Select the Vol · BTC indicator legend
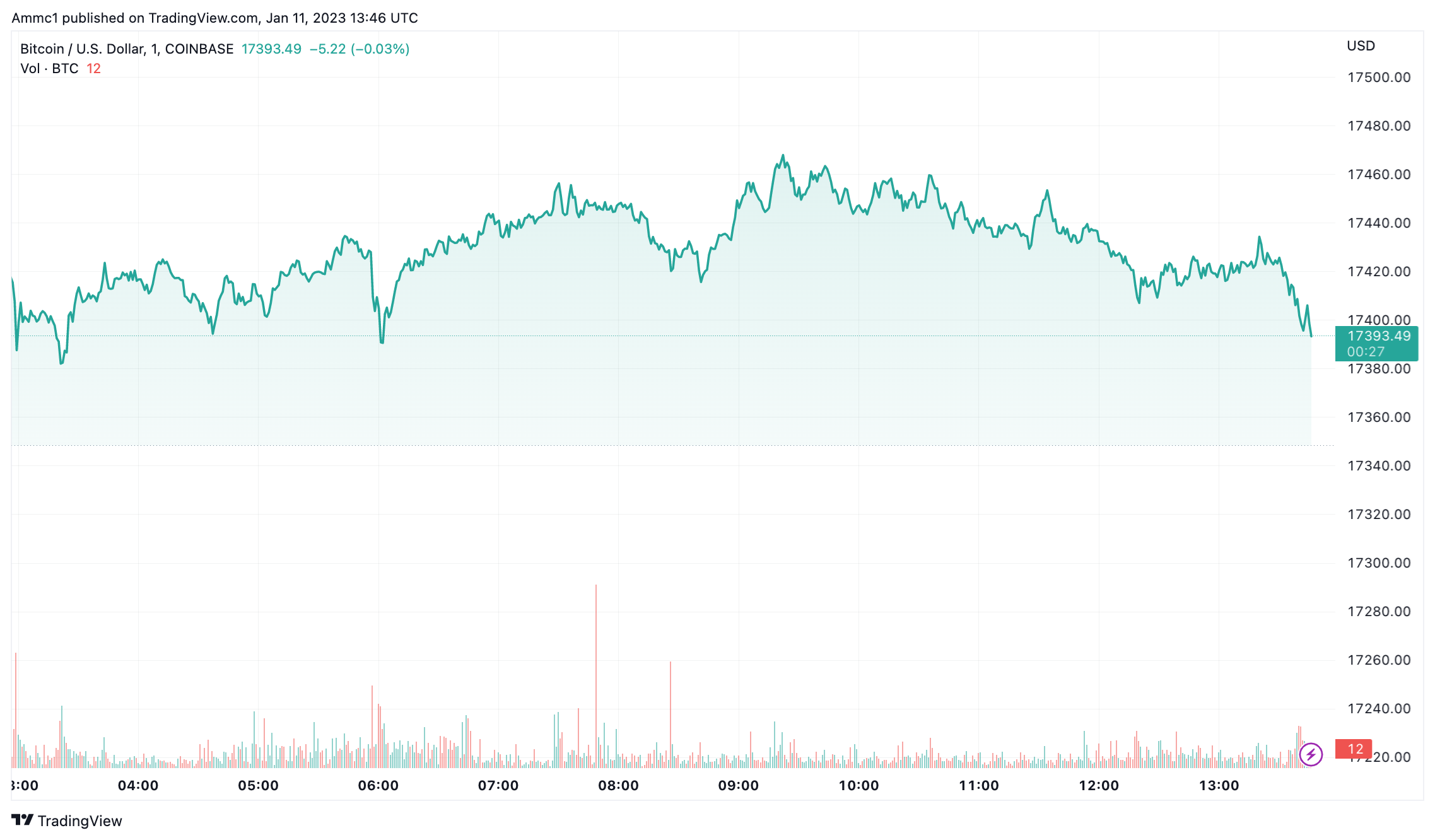The width and height of the screenshot is (1435, 840). 49,69
